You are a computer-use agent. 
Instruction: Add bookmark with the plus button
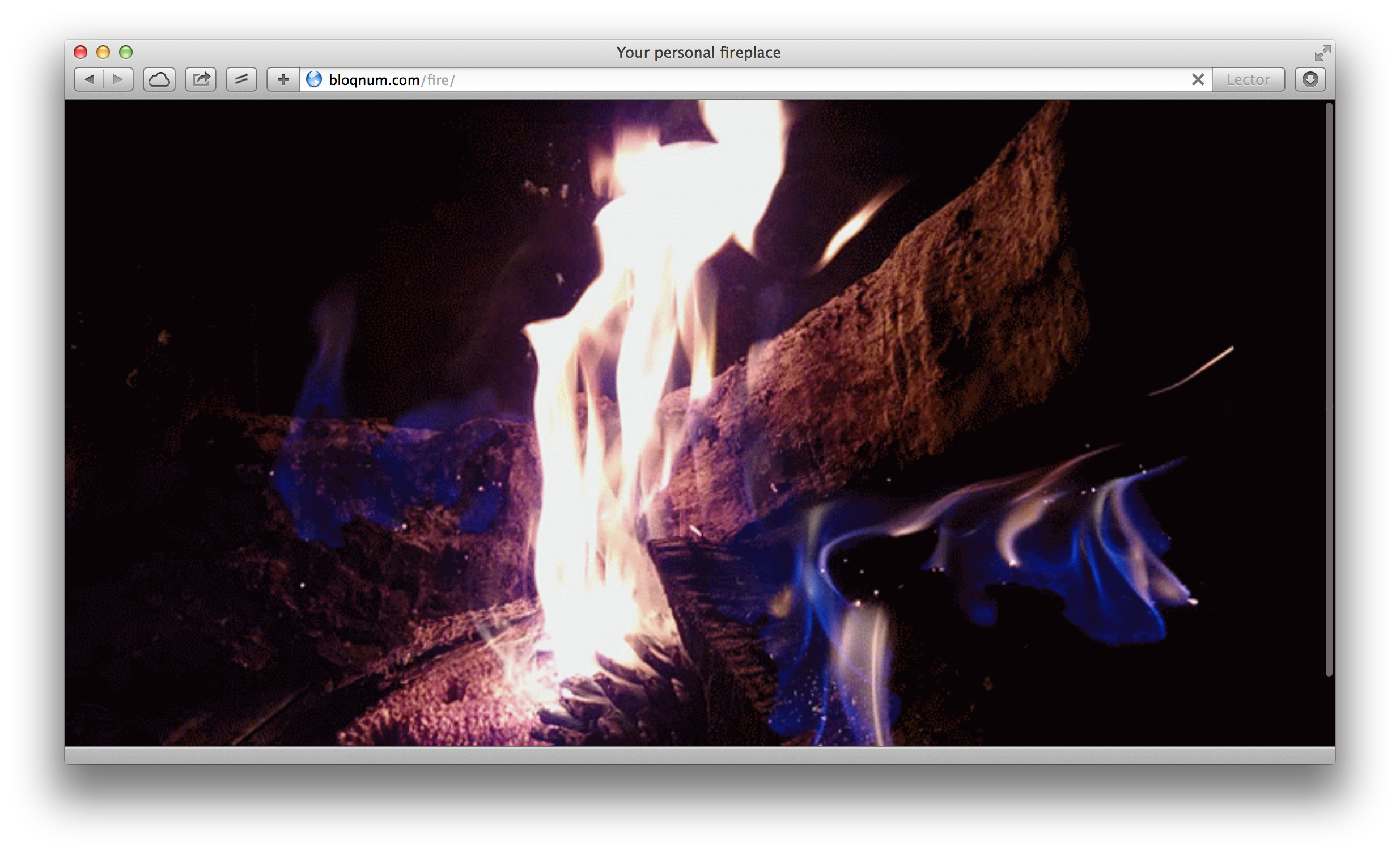tap(283, 79)
